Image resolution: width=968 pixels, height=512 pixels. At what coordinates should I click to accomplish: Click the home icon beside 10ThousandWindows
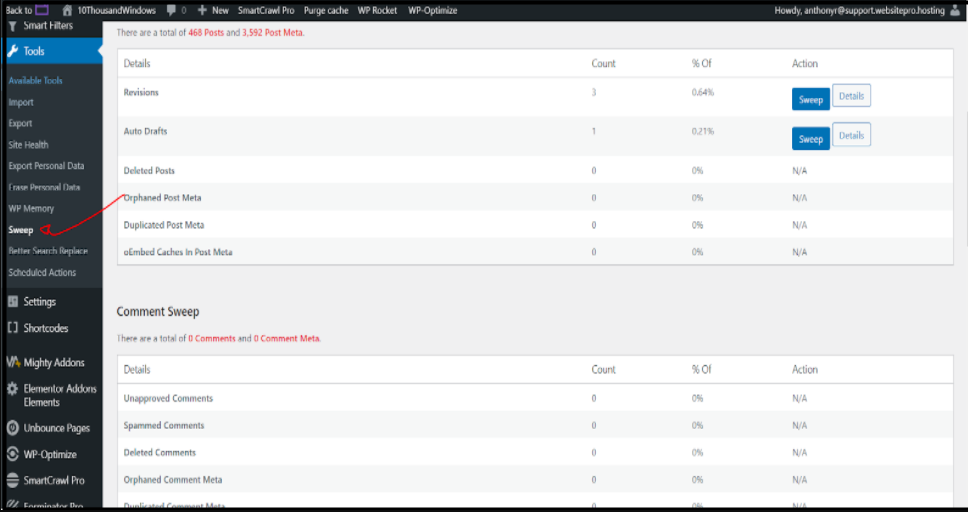pos(66,10)
